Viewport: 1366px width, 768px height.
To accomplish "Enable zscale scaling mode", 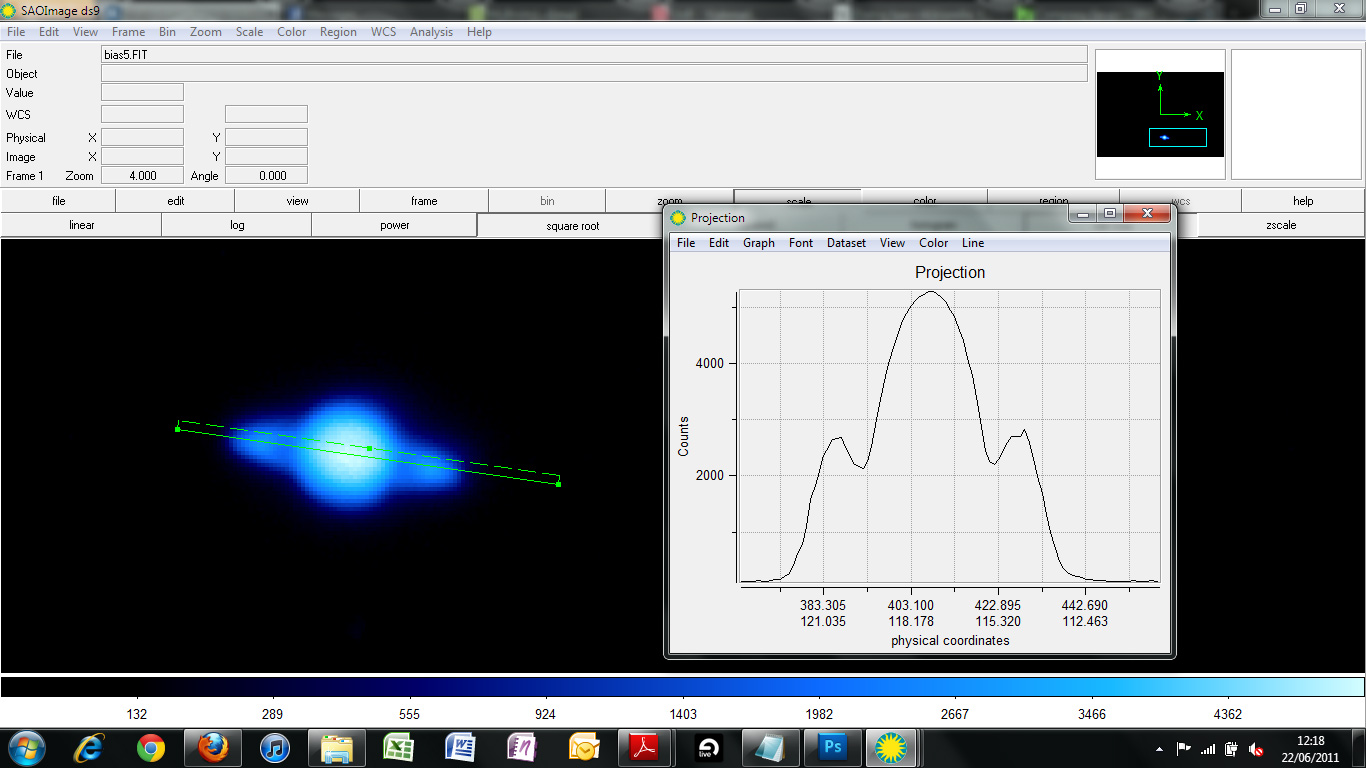I will [1281, 225].
